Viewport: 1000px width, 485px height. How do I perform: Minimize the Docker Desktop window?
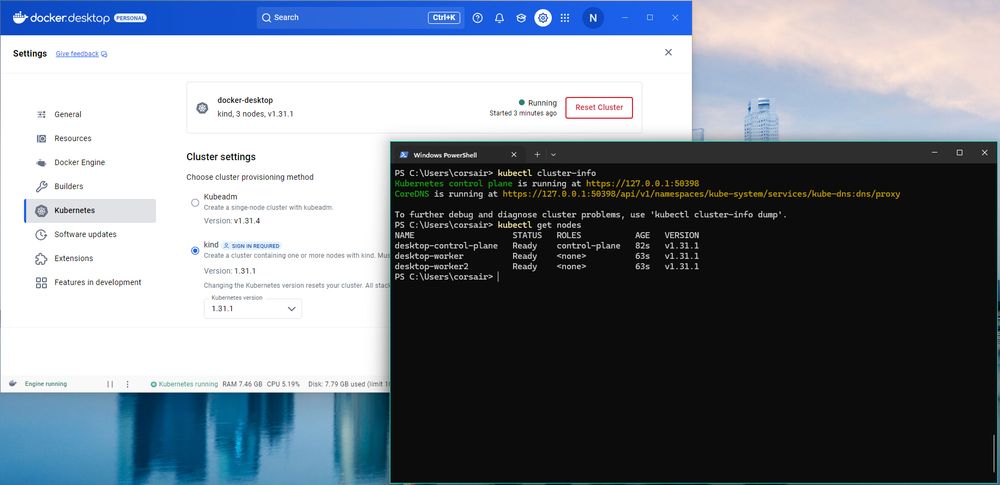624,18
